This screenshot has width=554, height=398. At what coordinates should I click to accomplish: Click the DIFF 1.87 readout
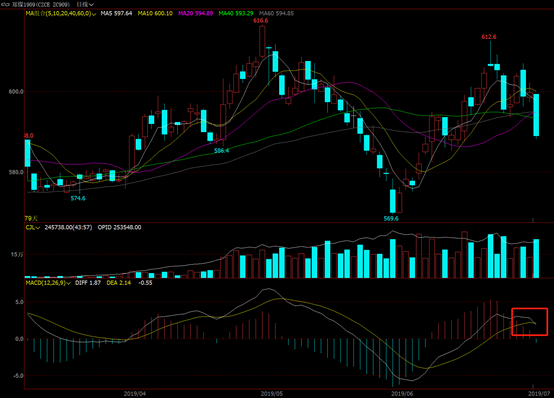pyautogui.click(x=88, y=283)
